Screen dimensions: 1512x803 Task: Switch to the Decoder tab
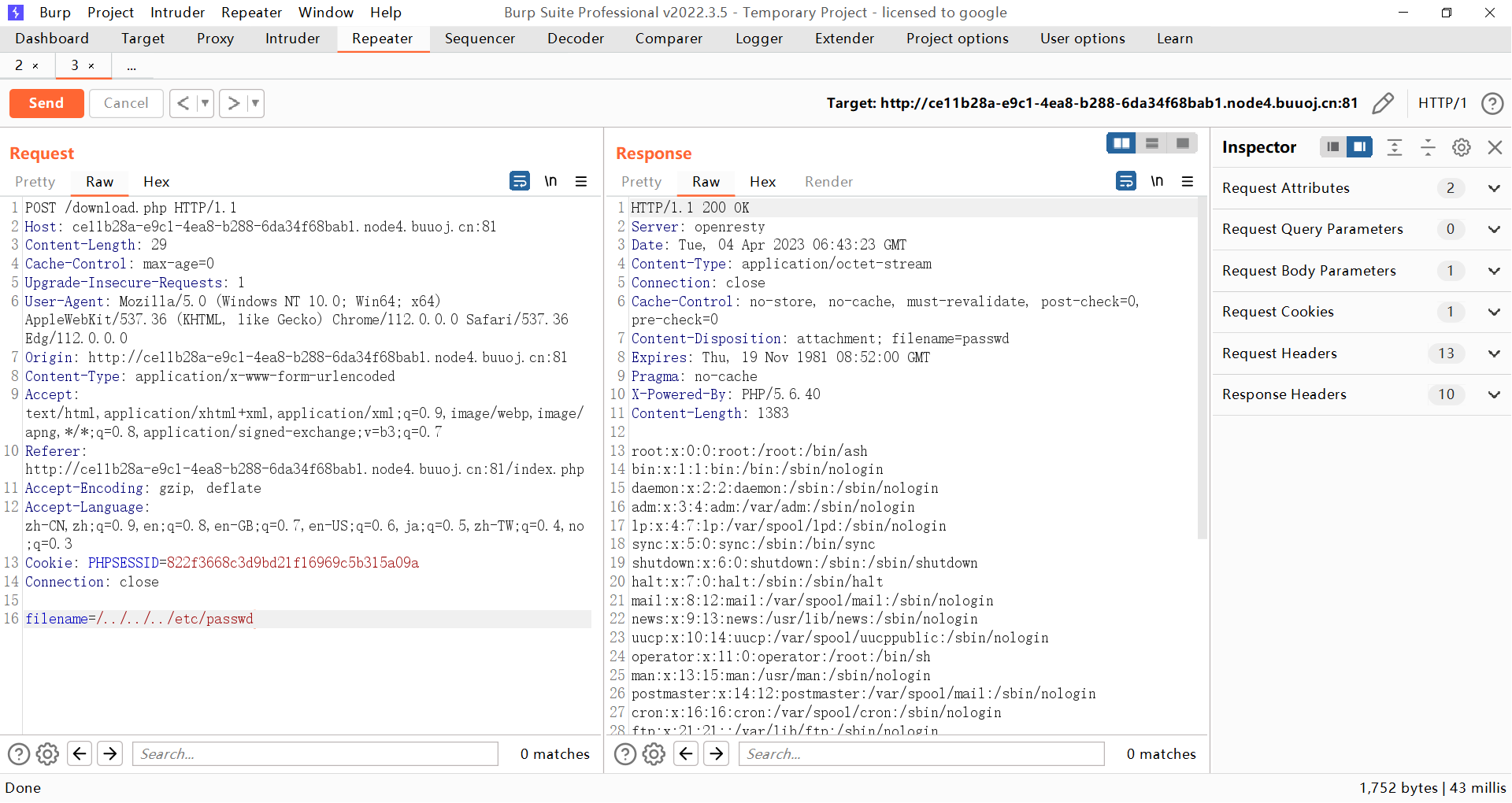pos(576,39)
